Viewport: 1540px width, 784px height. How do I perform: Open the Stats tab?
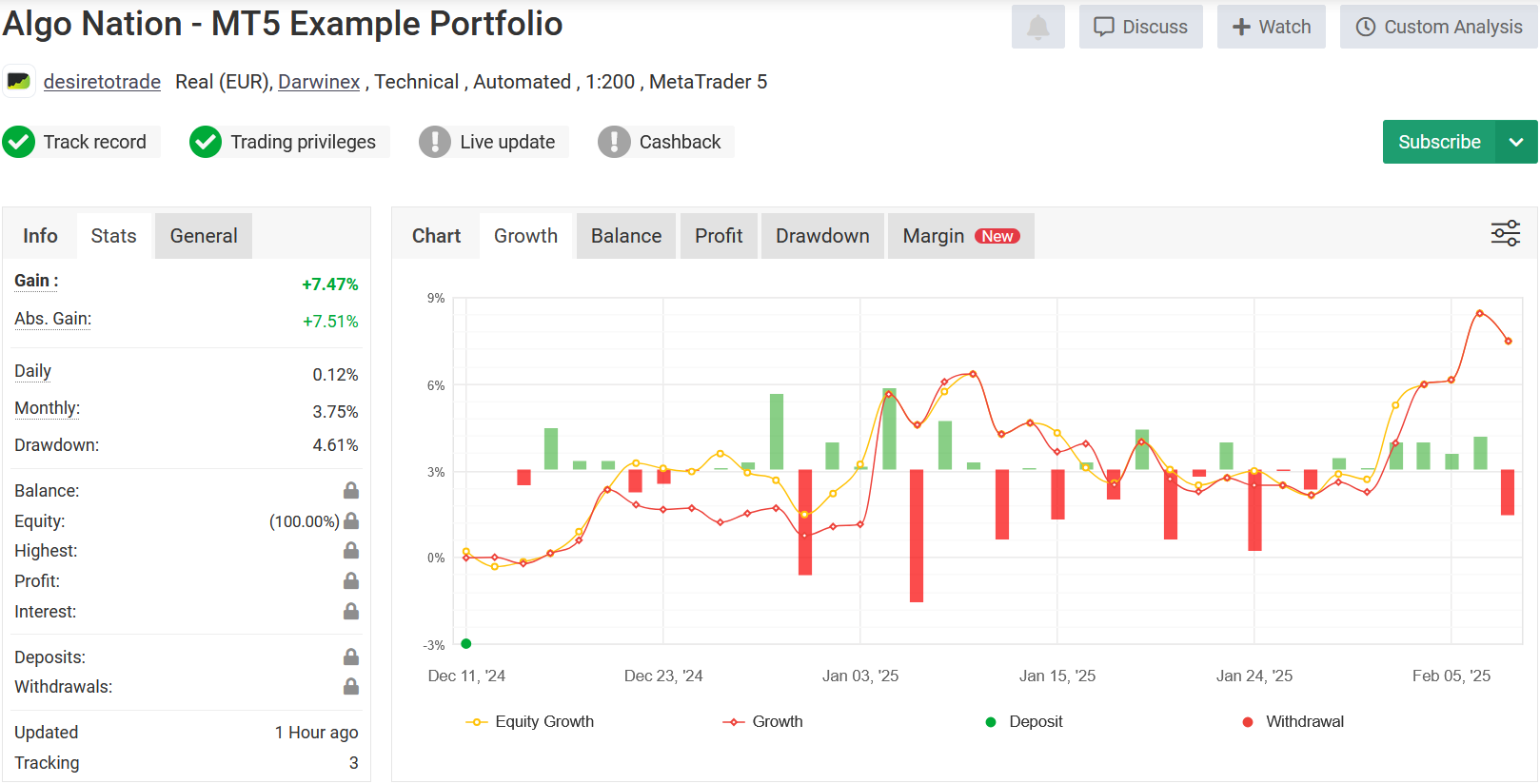[x=113, y=236]
